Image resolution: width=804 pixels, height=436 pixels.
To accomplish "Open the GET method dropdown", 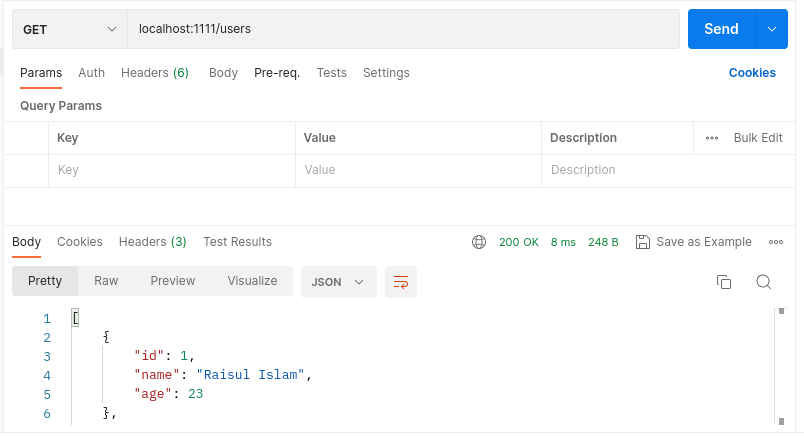I will click(69, 29).
